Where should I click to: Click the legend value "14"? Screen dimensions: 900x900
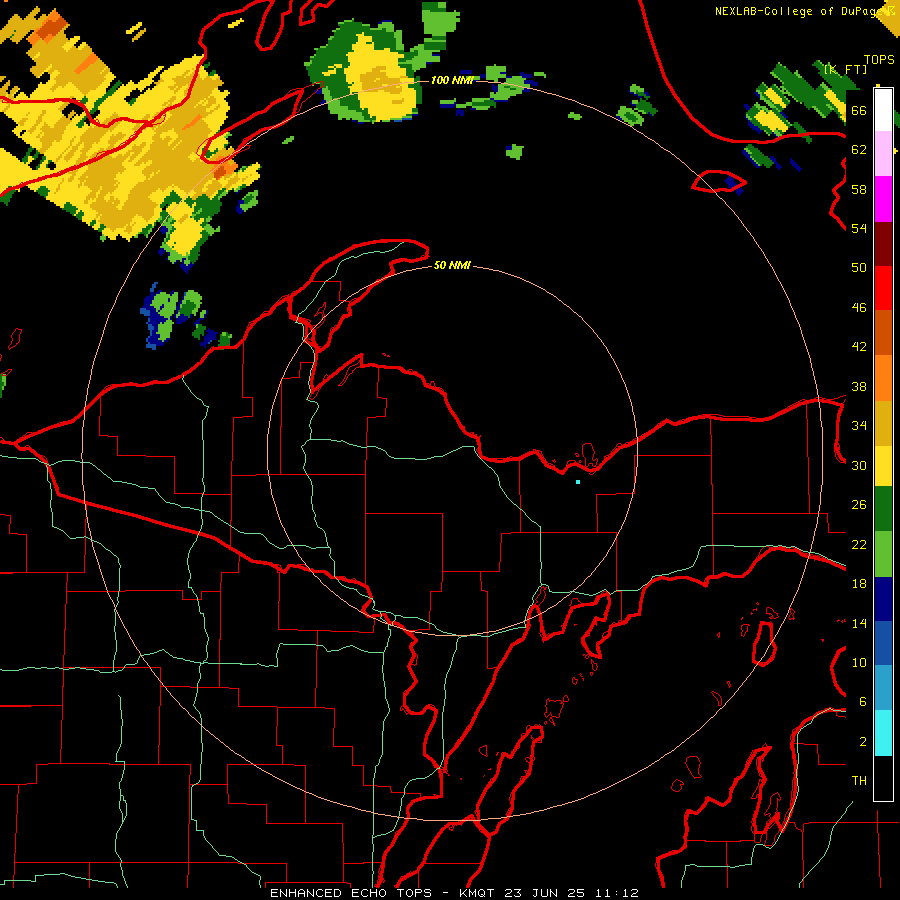point(859,623)
